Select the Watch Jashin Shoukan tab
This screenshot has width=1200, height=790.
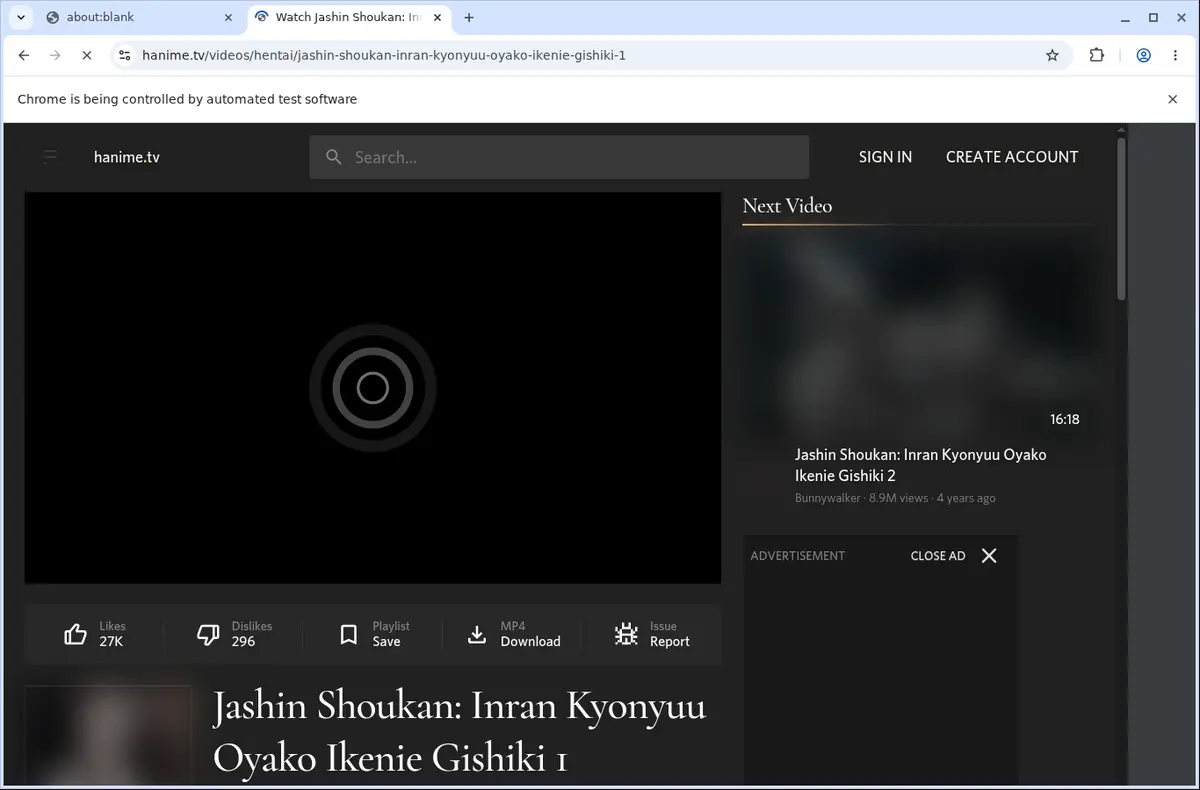pos(346,17)
